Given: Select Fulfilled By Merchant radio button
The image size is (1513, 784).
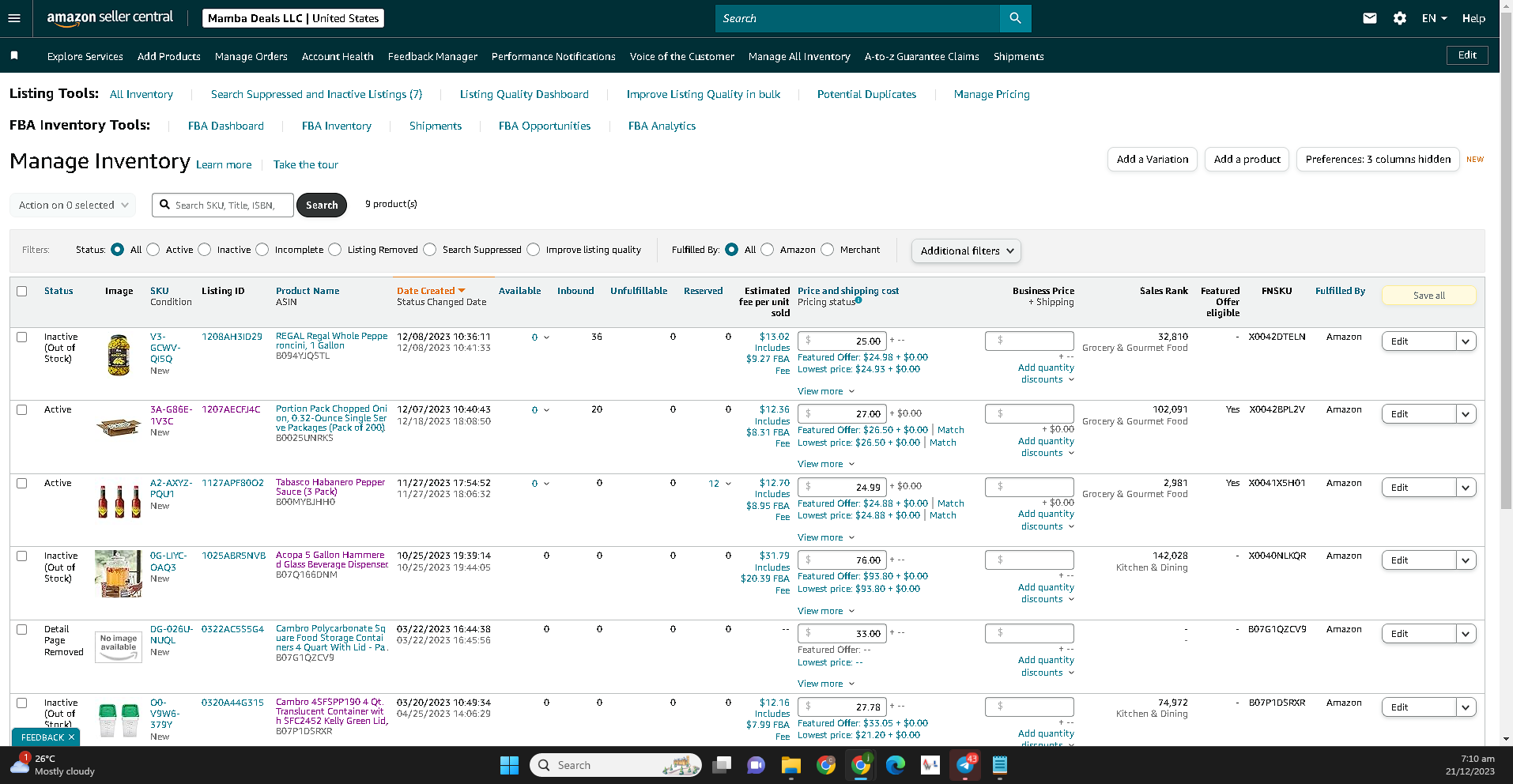Looking at the screenshot, I should pos(828,250).
